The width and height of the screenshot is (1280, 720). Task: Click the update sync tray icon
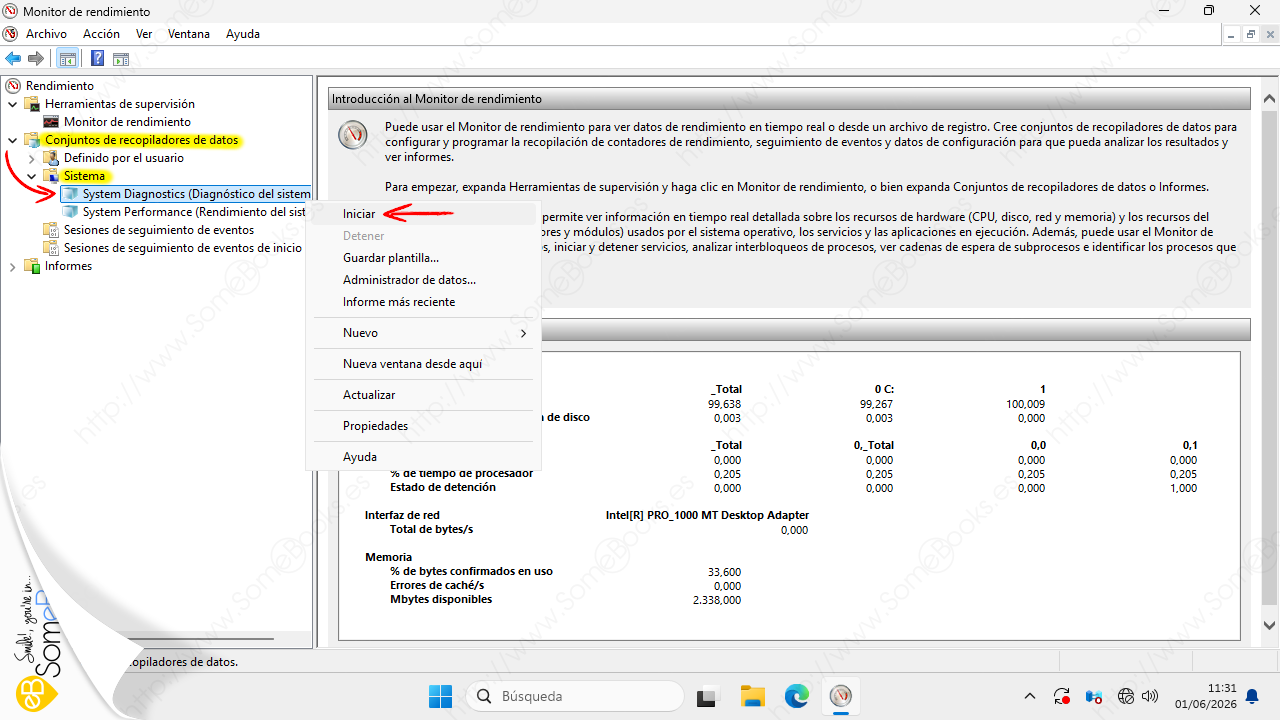tap(1062, 696)
